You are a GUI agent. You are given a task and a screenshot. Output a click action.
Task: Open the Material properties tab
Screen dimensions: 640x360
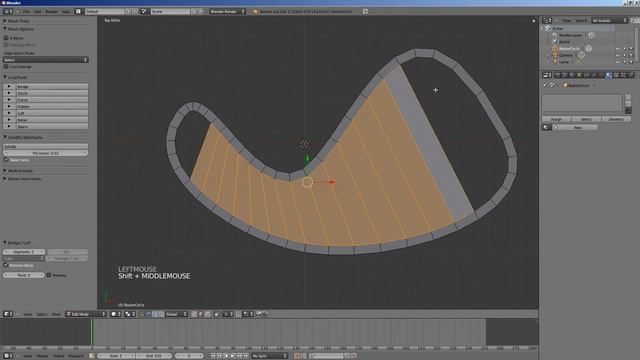tap(609, 75)
